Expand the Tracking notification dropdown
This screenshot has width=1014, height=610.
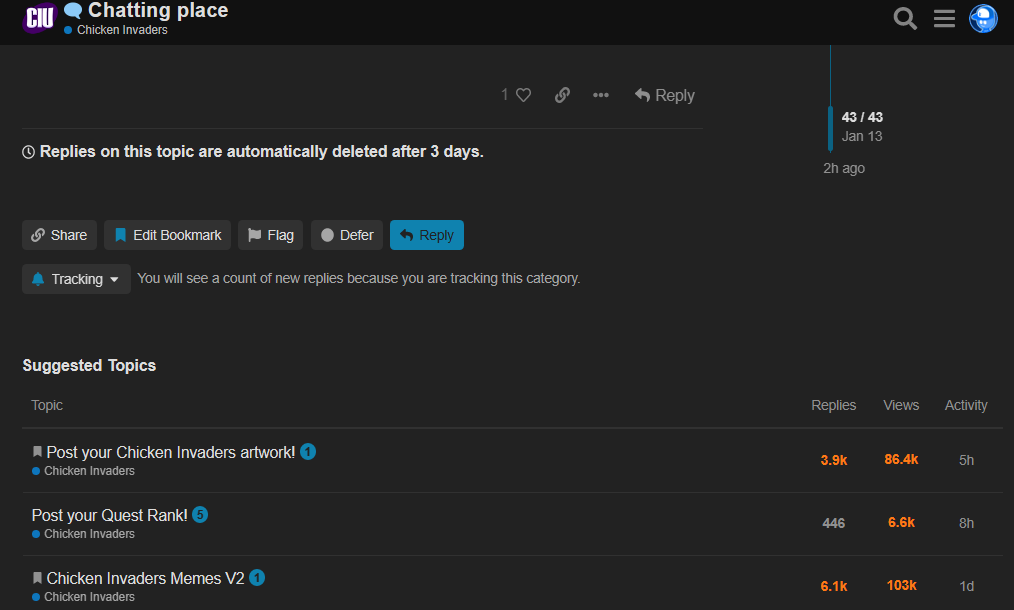coord(76,279)
